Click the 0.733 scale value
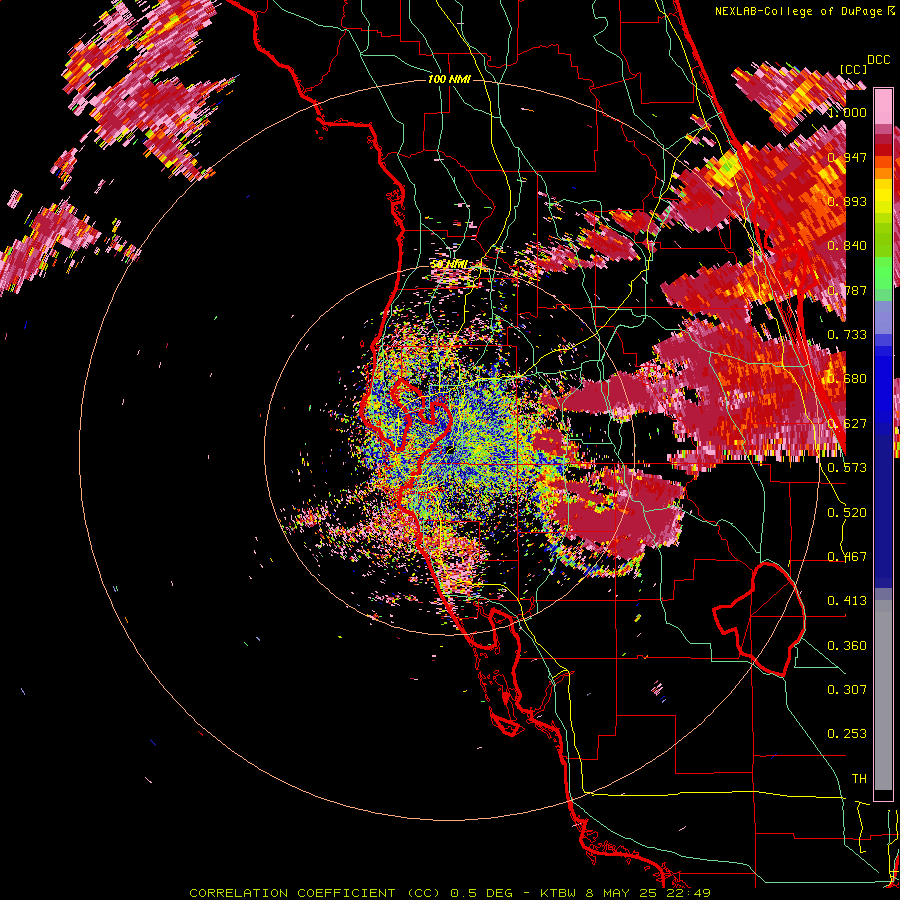This screenshot has width=900, height=900. pos(847,335)
